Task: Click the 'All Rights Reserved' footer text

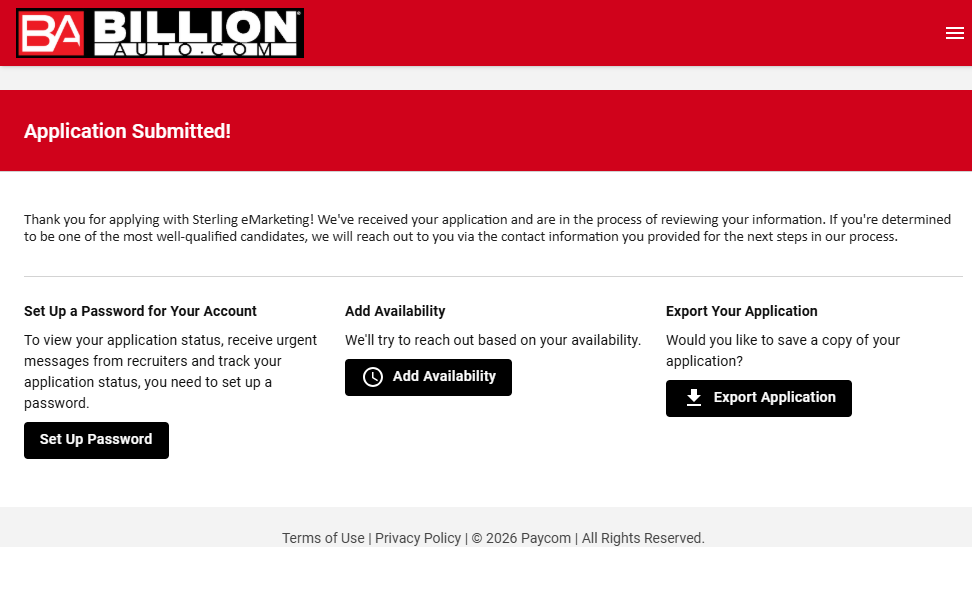Action: tap(643, 538)
